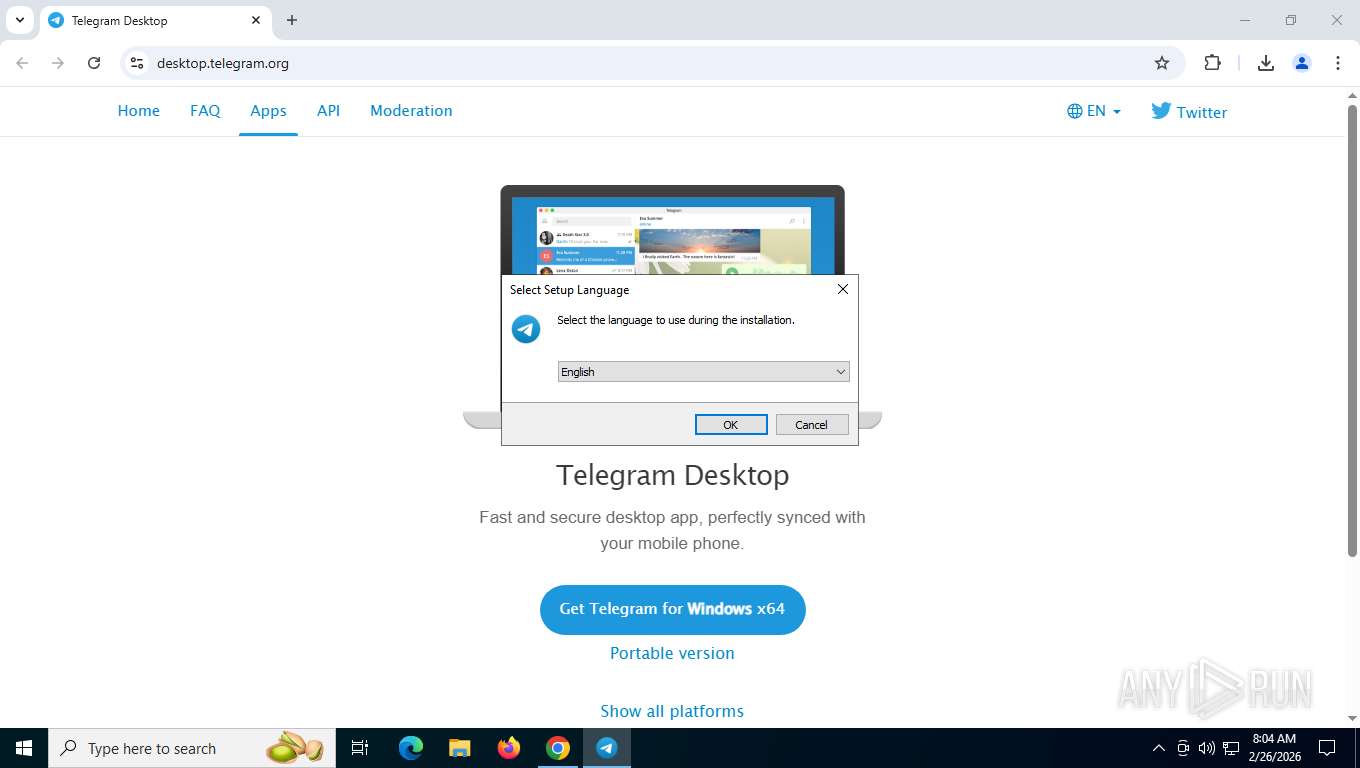Select the Telegram Desktop tab
The image size is (1360, 768).
[x=155, y=20]
